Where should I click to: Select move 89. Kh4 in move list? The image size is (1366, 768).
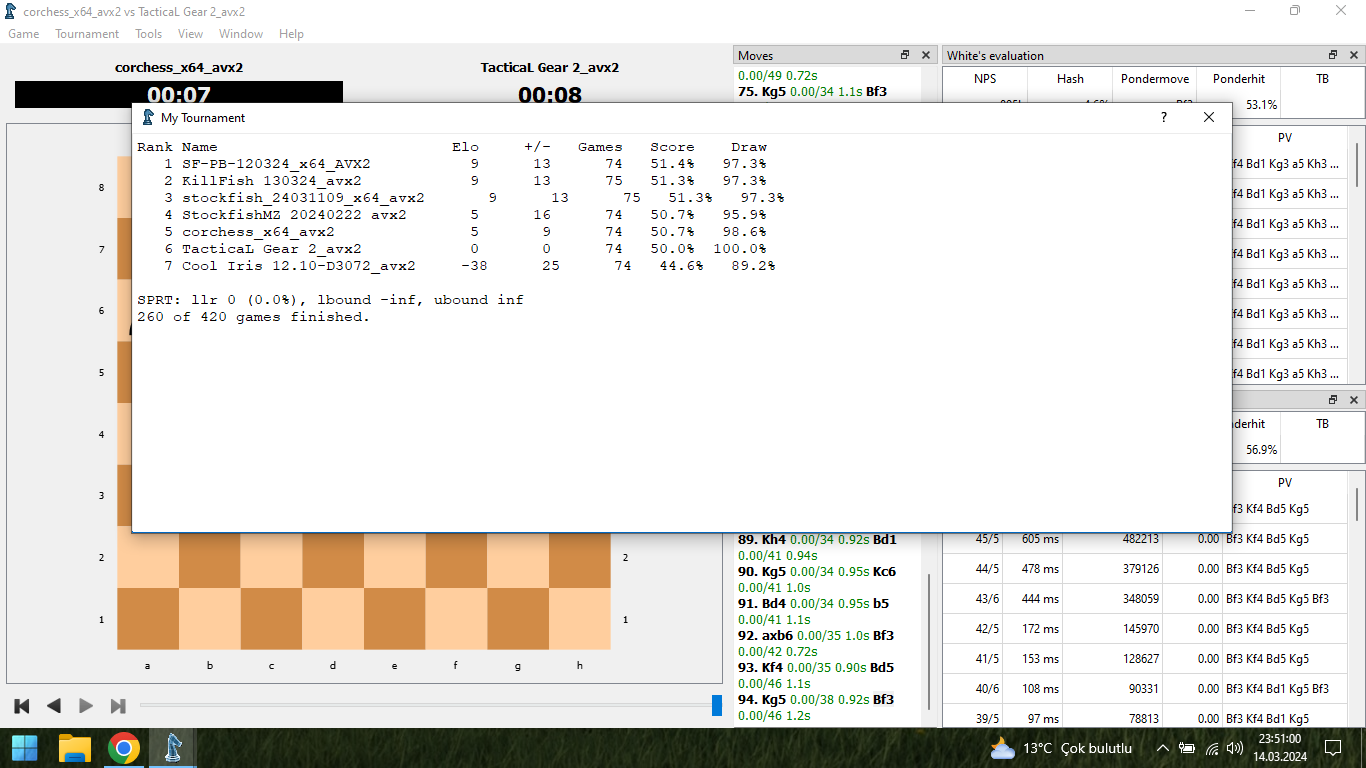tap(762, 539)
